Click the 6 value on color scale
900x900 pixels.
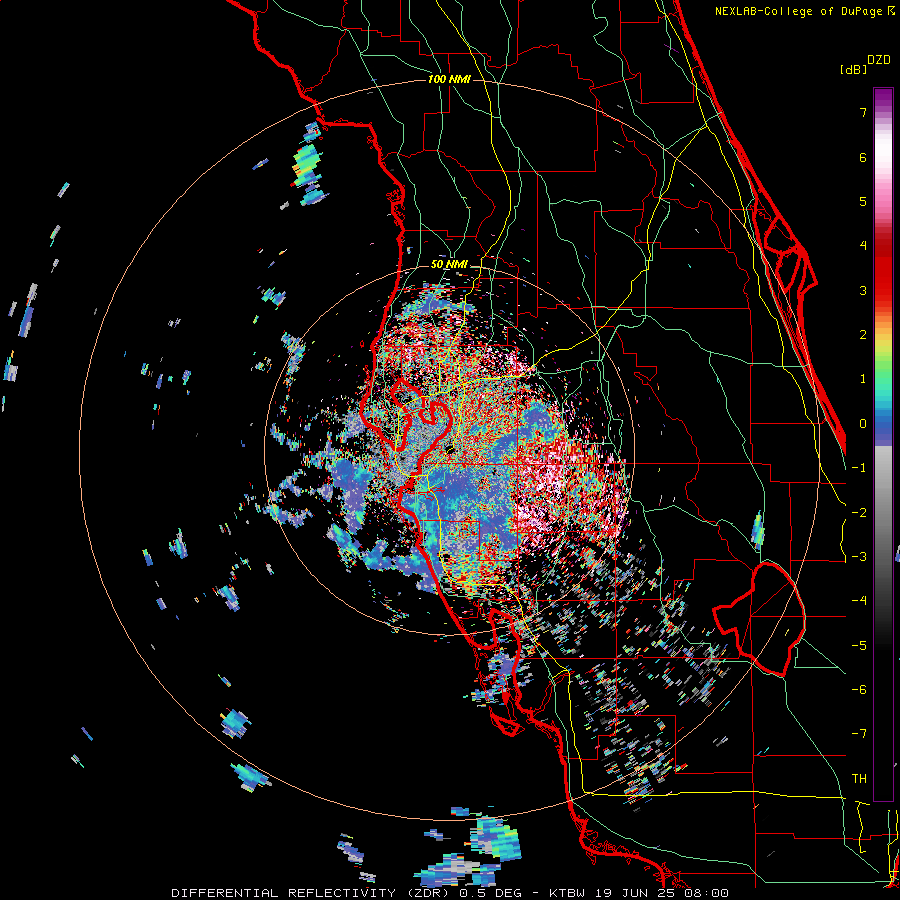coord(863,157)
